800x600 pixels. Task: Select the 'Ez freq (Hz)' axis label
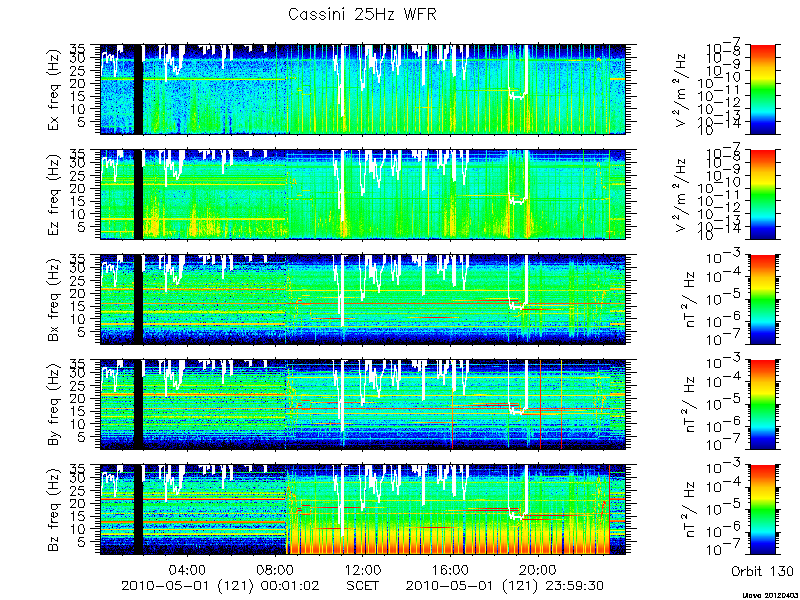coord(54,194)
